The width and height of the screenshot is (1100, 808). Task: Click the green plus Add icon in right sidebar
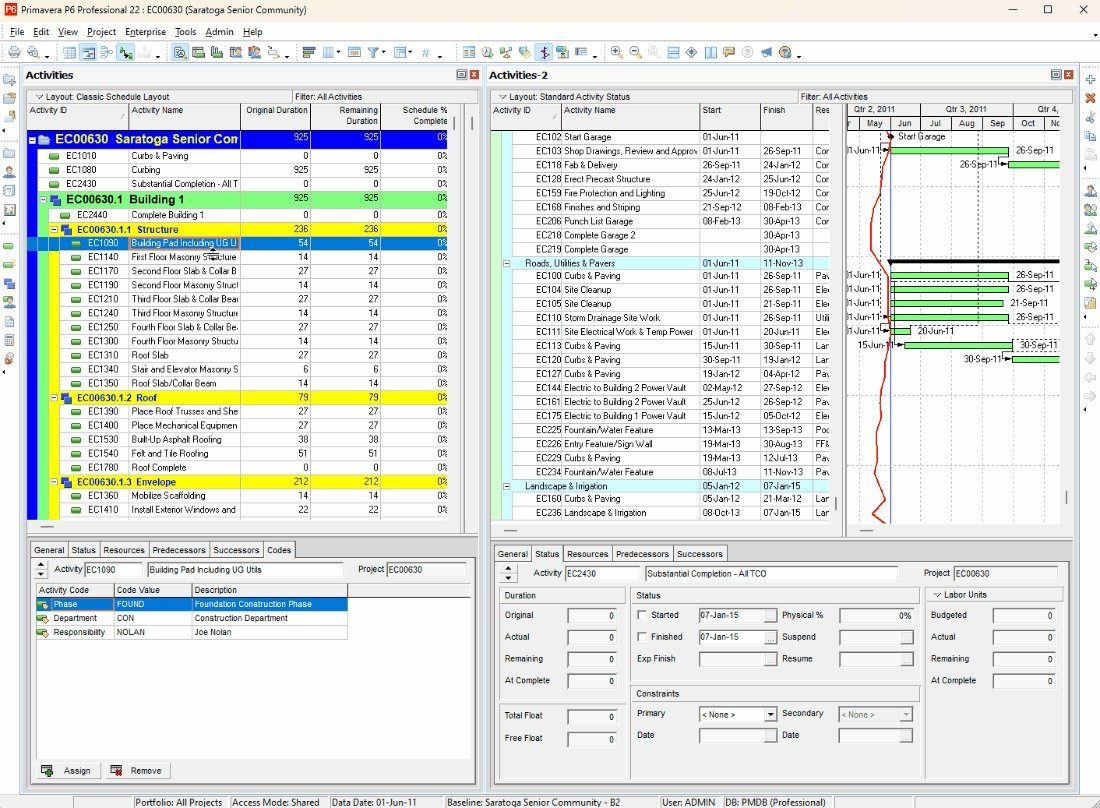[x=1090, y=79]
